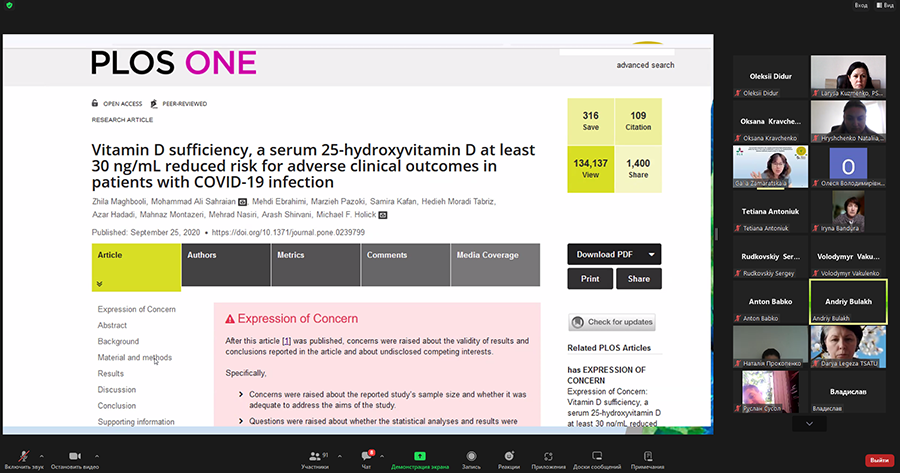Start recording with the Запись icon
Viewport: 900px width, 473px height.
pyautogui.click(x=471, y=456)
